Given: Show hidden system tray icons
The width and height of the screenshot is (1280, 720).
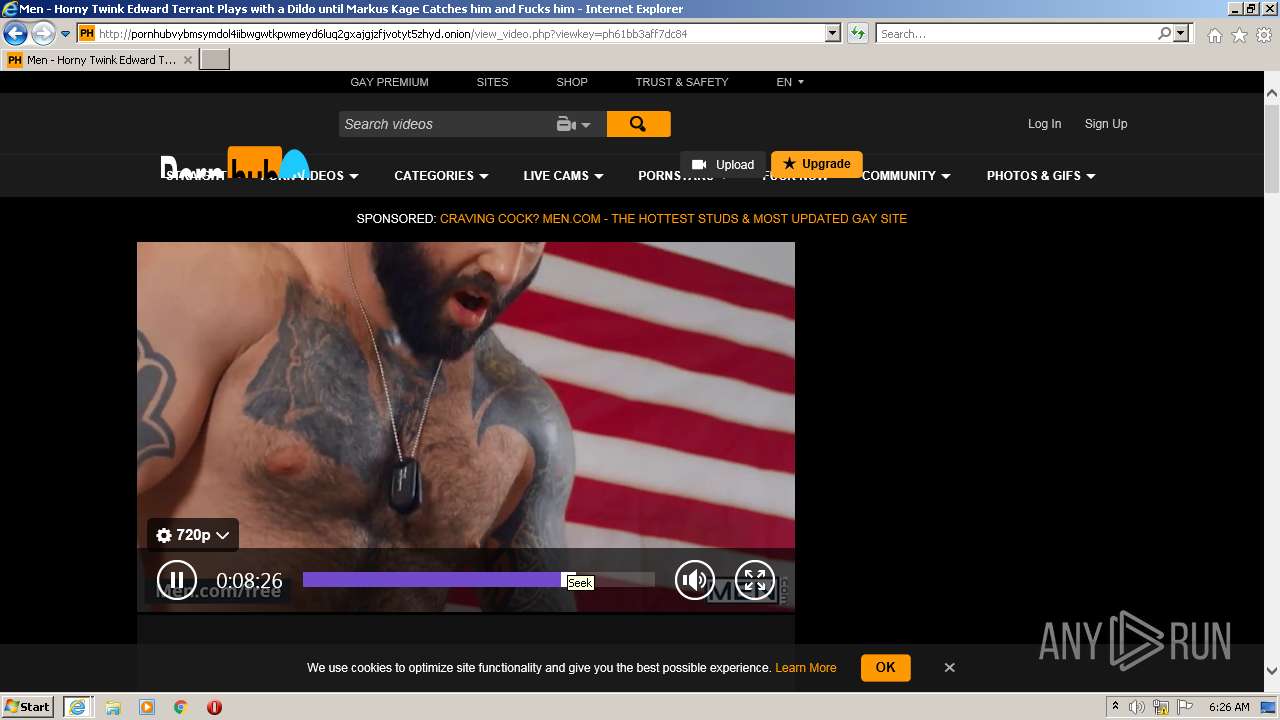Looking at the screenshot, I should (x=1115, y=707).
